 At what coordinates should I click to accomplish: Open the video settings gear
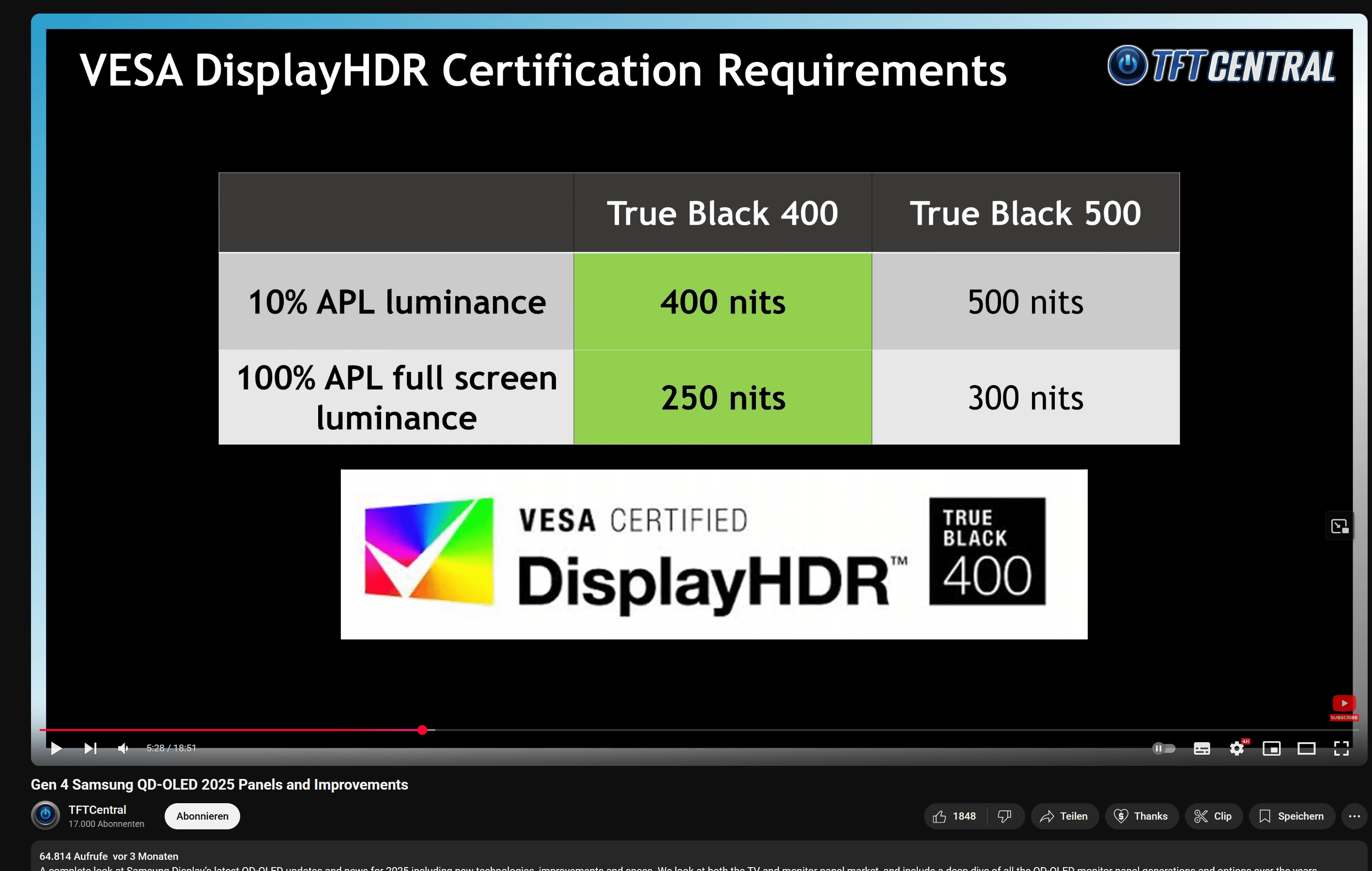pos(1237,748)
